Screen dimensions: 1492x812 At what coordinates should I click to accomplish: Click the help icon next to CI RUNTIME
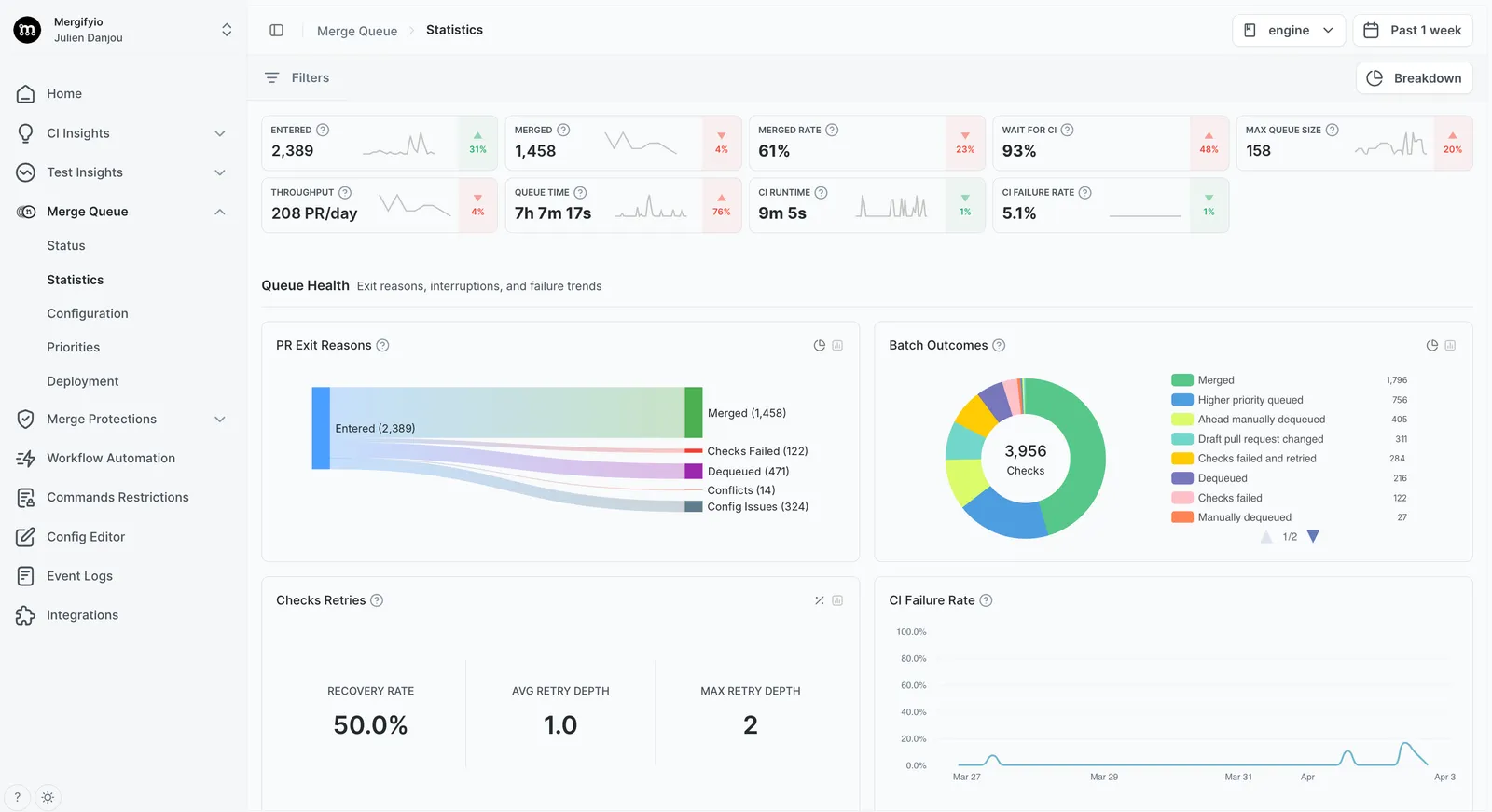coord(822,192)
